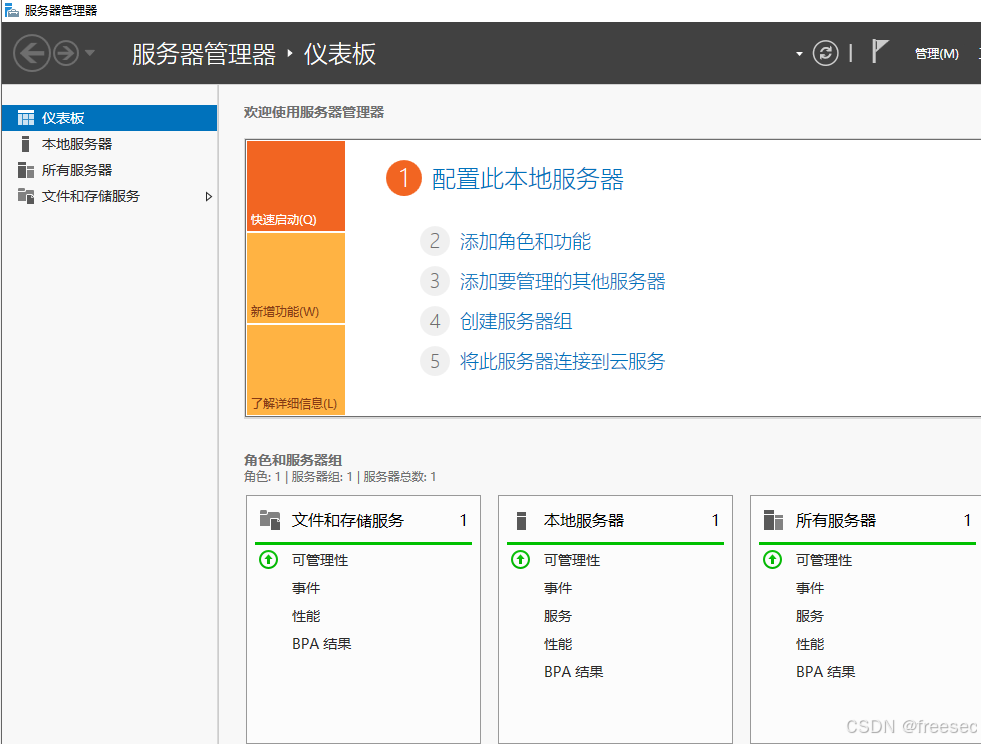Click green manageability arrow in 文件和存储服务 tile
981x744 pixels.
click(268, 560)
